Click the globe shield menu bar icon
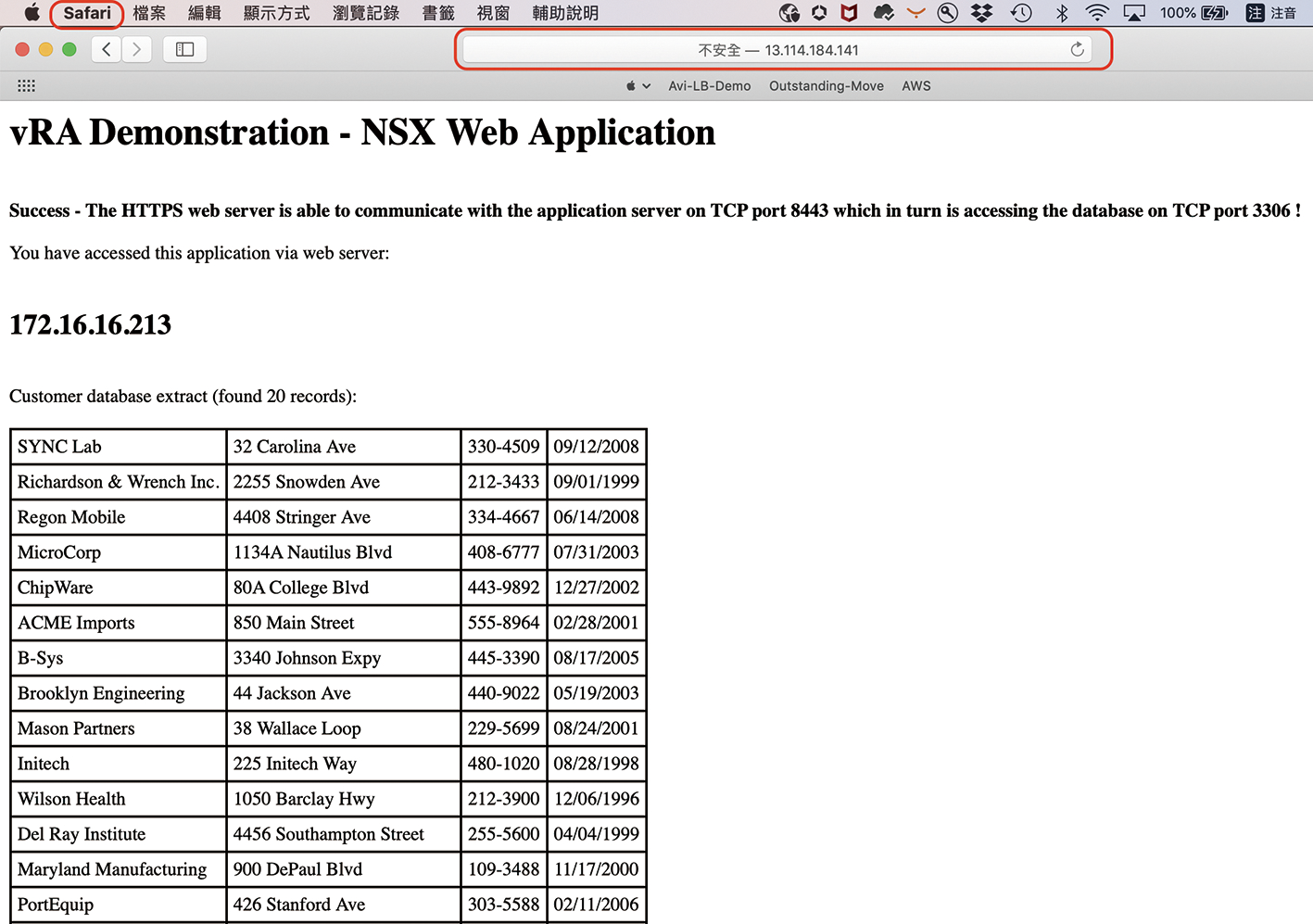Screen dimensions: 1313x924 [x=789, y=13]
